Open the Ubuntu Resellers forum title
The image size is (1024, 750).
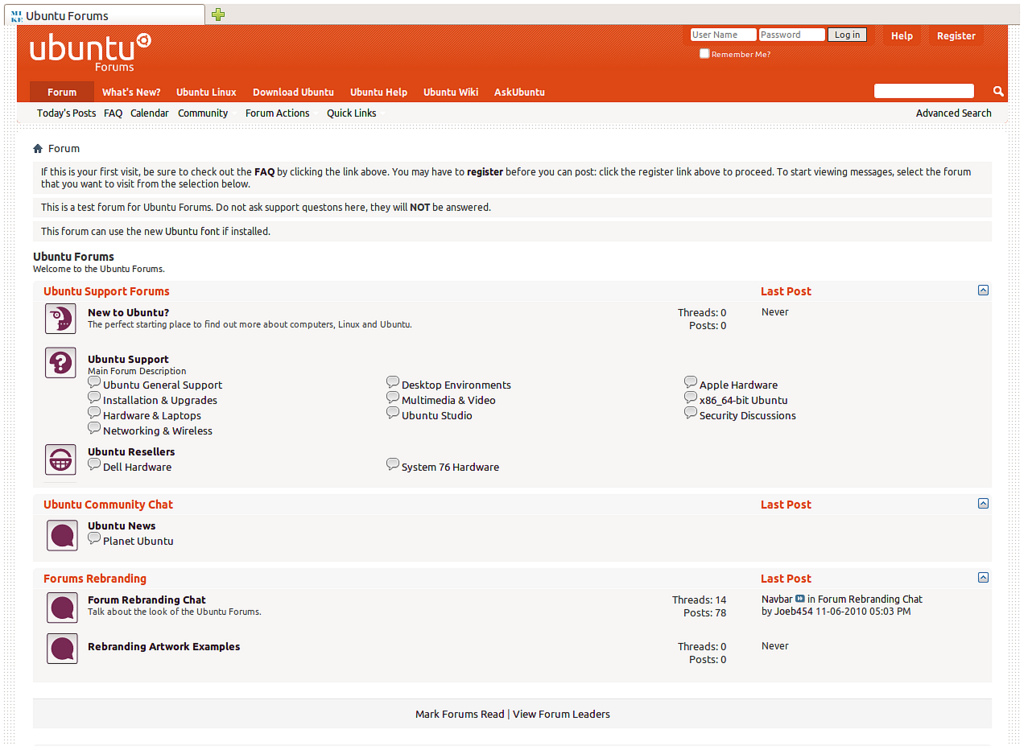coord(131,451)
